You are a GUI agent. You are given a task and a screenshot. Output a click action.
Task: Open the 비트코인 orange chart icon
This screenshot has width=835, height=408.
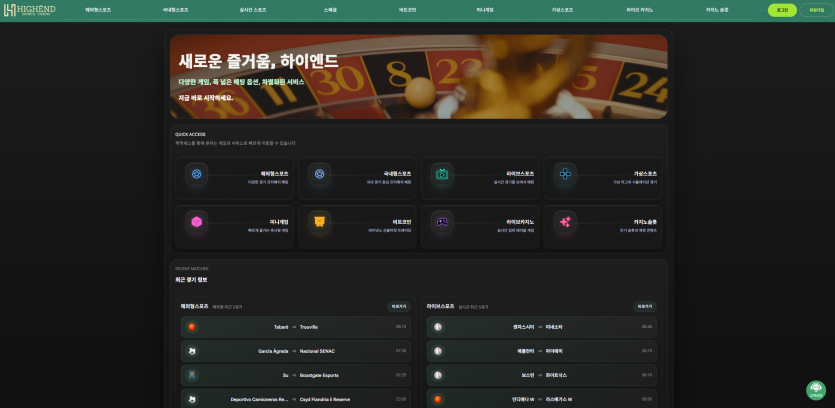[x=320, y=222]
